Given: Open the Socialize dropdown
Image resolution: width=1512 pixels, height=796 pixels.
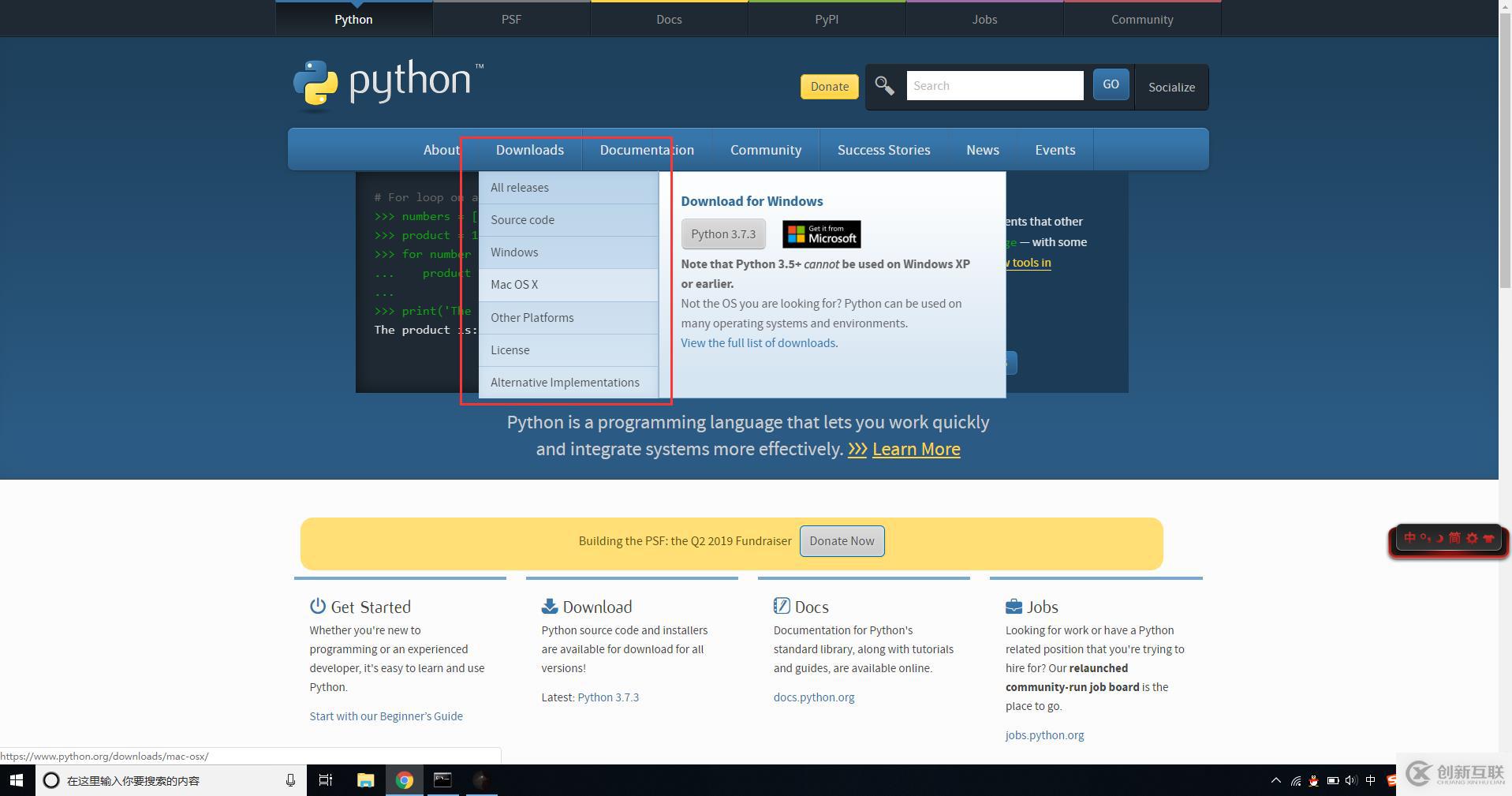Looking at the screenshot, I should [x=1171, y=87].
